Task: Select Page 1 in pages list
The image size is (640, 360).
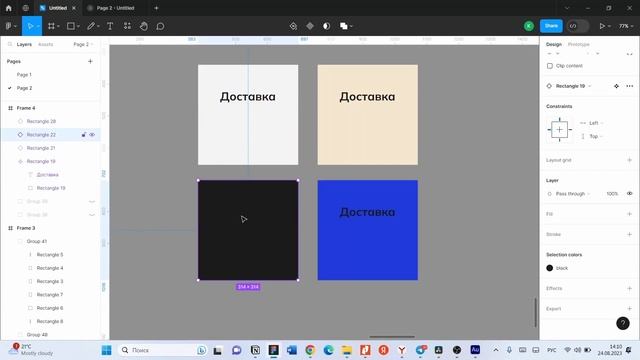Action: [x=24, y=75]
